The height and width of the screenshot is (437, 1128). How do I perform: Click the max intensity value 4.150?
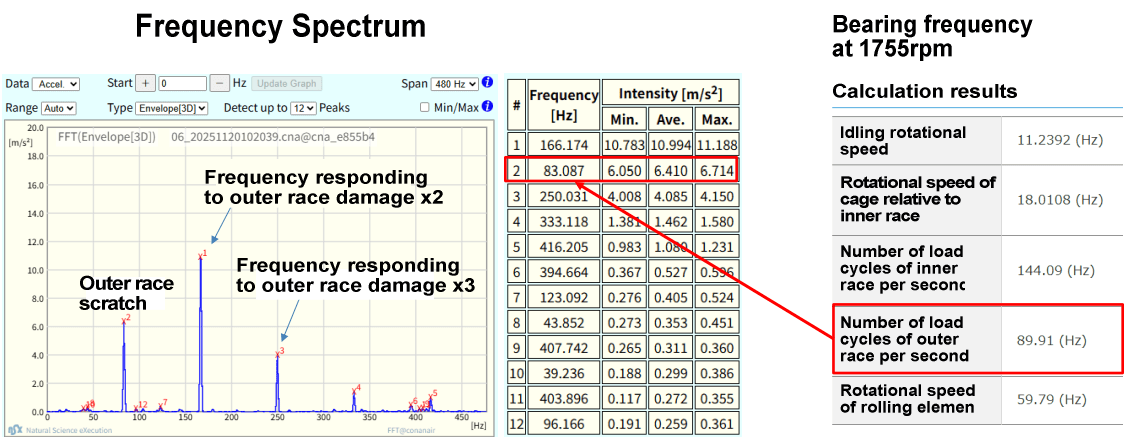point(717,197)
